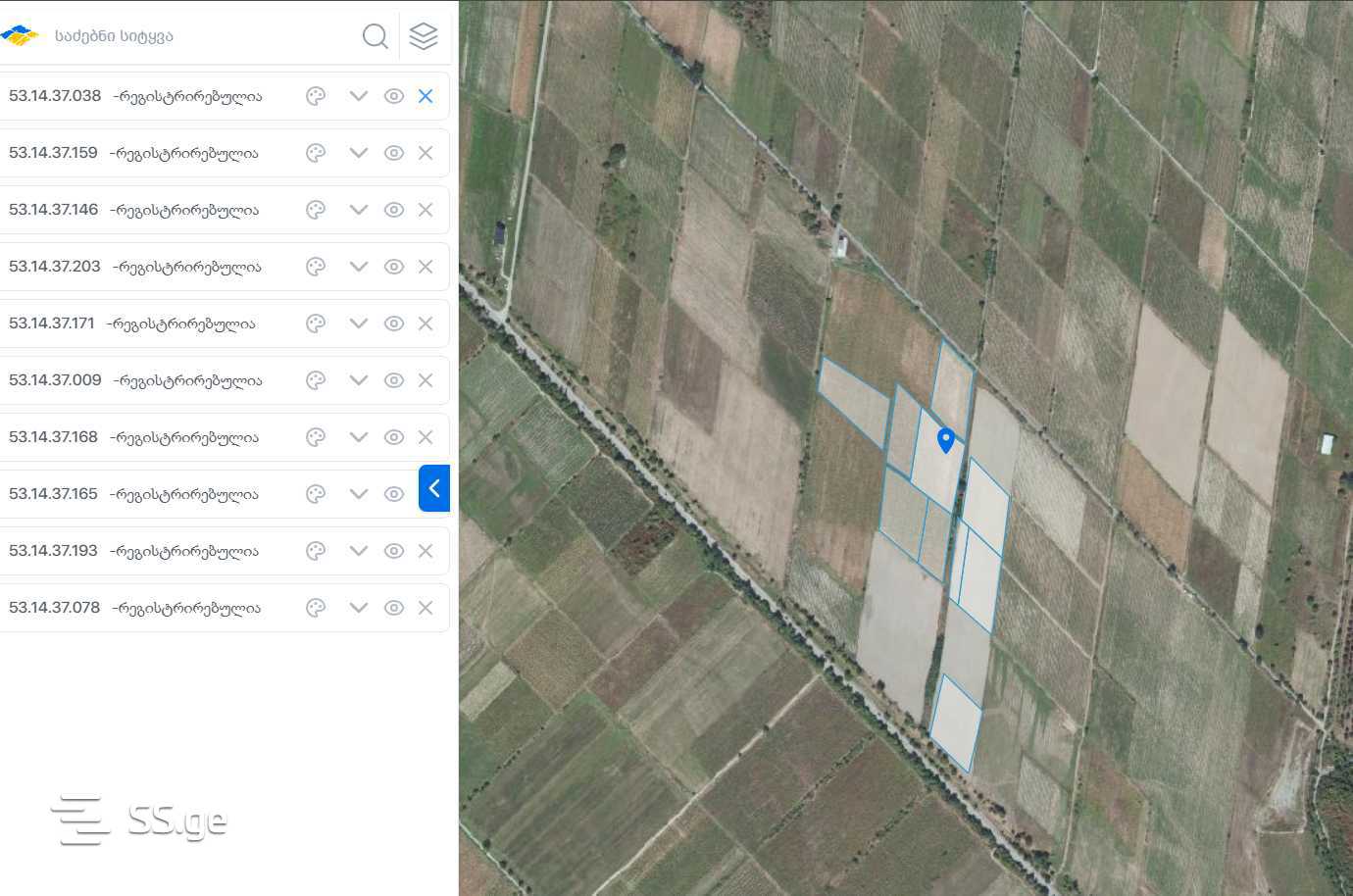1353x896 pixels.
Task: Click the search magnifier icon
Action: [375, 36]
